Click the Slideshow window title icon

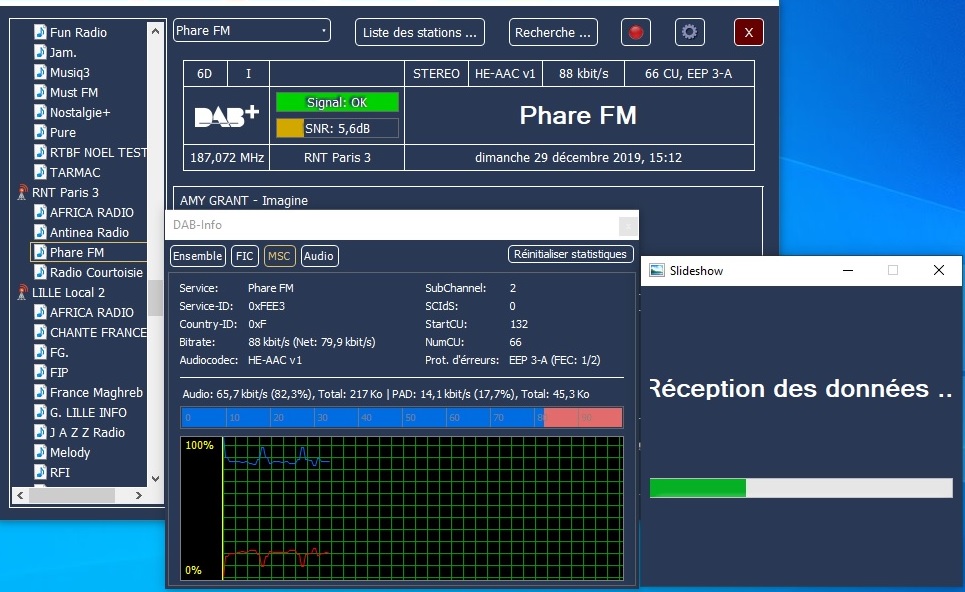click(657, 270)
